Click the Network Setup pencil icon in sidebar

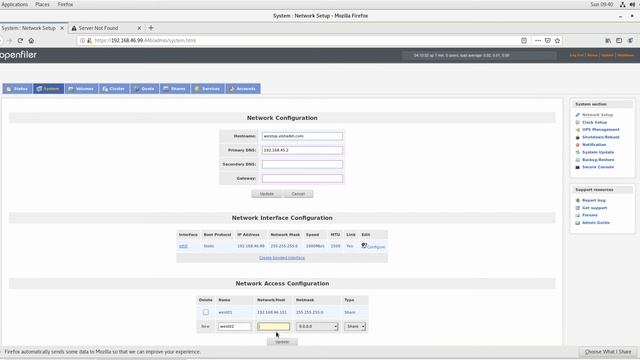pyautogui.click(x=578, y=115)
